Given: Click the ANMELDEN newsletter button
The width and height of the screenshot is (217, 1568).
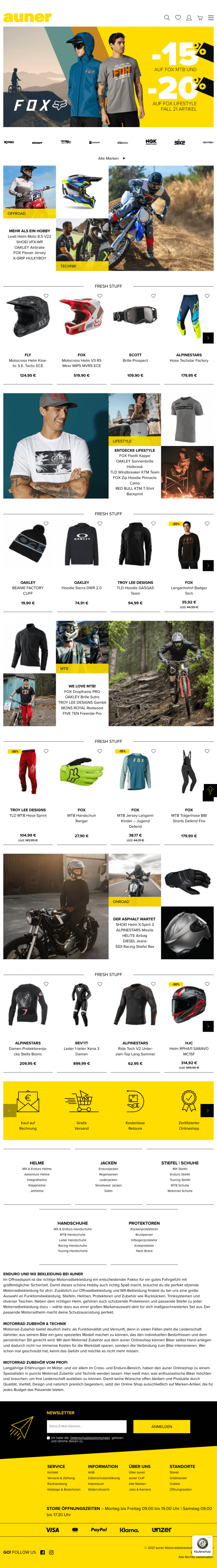Looking at the screenshot, I should tap(162, 1425).
